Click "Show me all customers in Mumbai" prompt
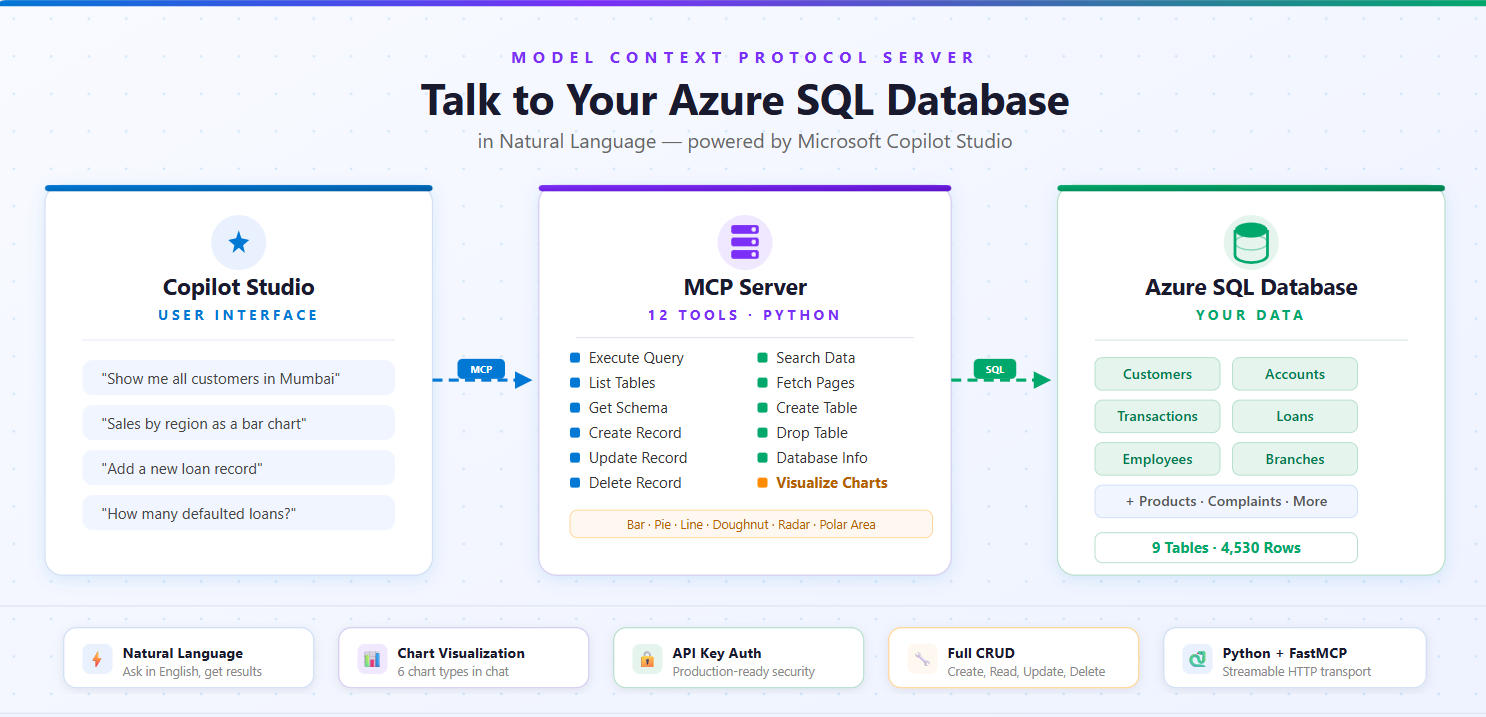 [238, 378]
